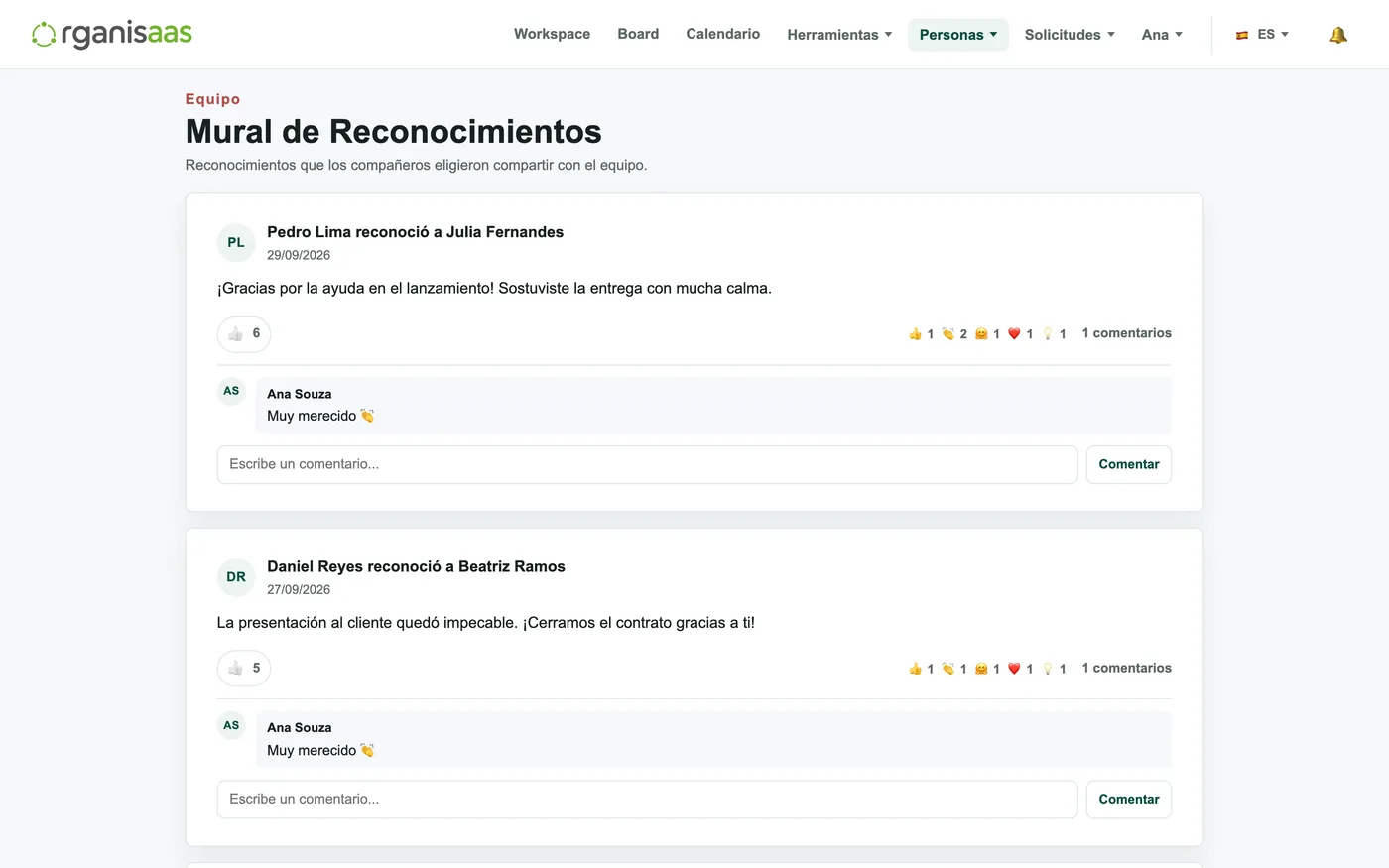Open the Ana user menu
The image size is (1389, 868).
[1162, 35]
